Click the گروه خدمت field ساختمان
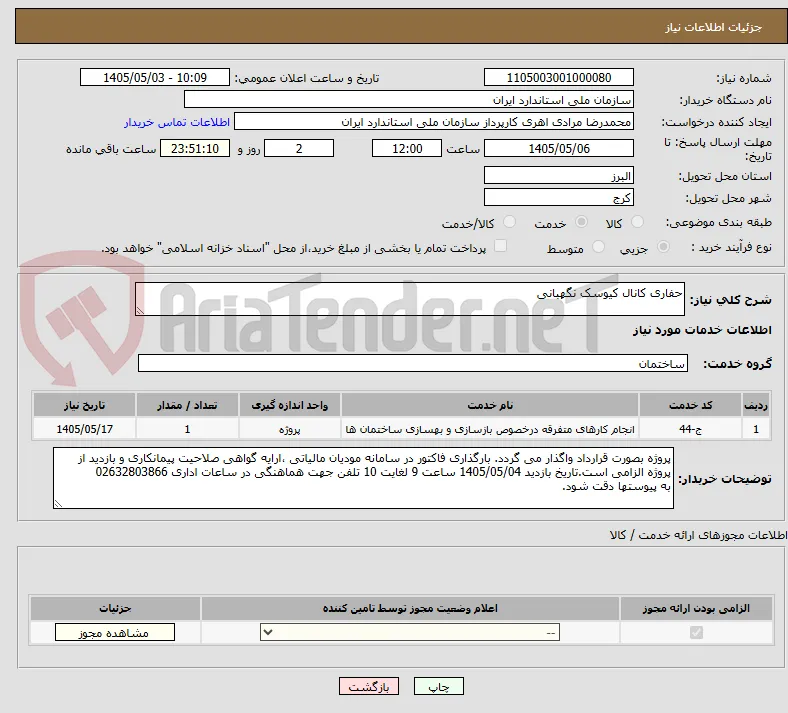This screenshot has height=713, width=788. [413, 363]
